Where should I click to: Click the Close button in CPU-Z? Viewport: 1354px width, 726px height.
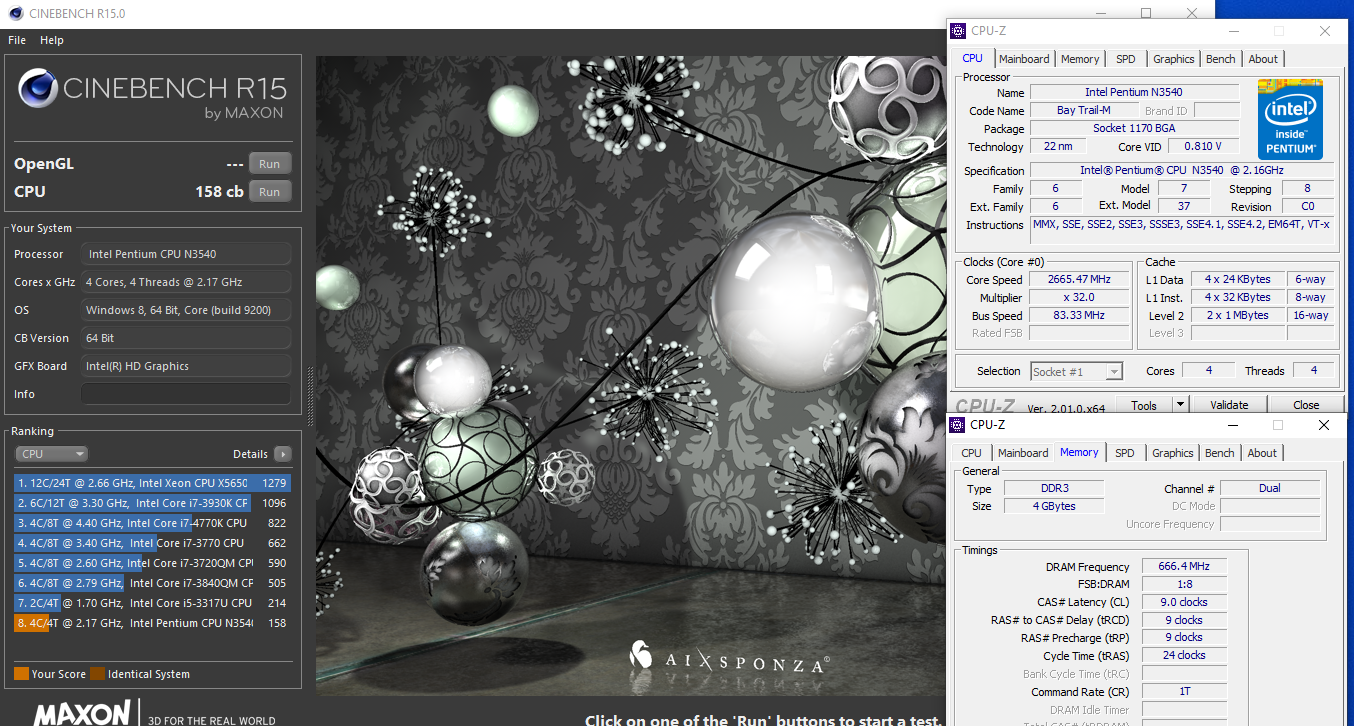pyautogui.click(x=1306, y=405)
